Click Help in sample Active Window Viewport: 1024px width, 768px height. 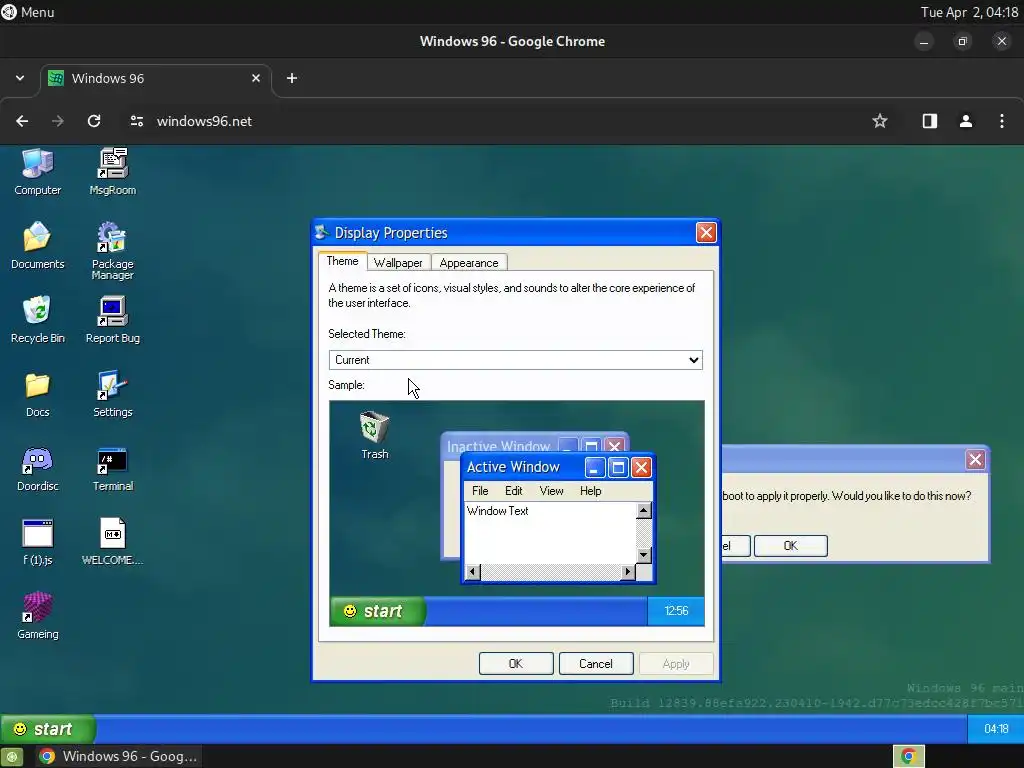(x=590, y=491)
